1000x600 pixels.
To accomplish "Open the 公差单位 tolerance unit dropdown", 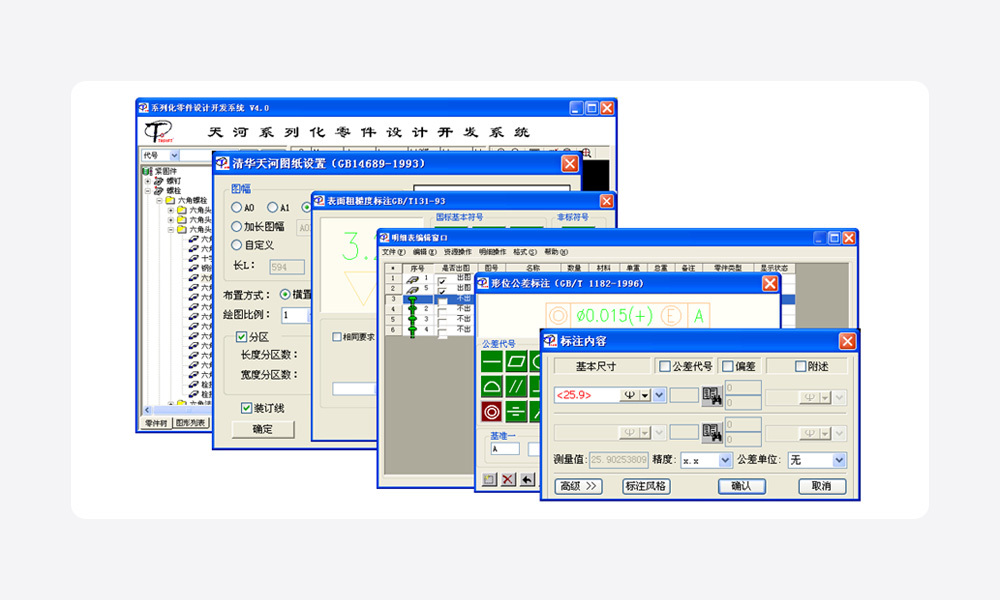I will coord(839,460).
